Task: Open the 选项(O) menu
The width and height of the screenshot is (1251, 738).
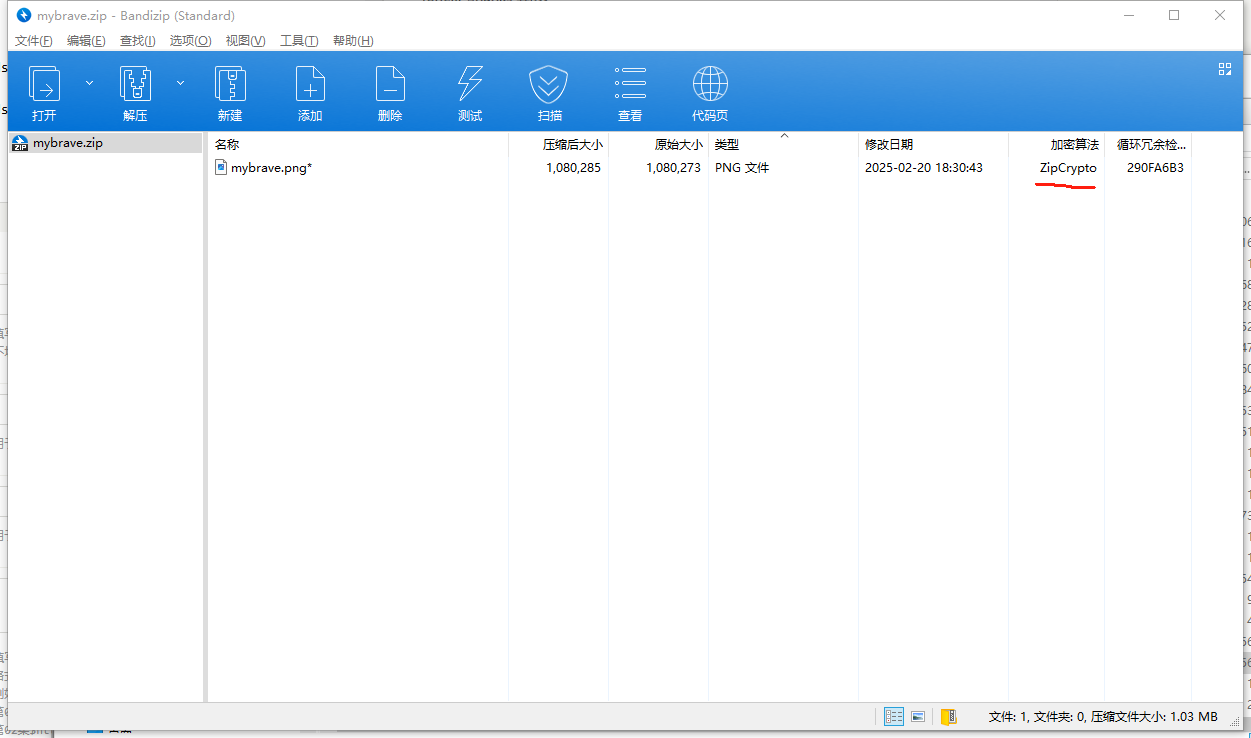Action: (x=190, y=41)
